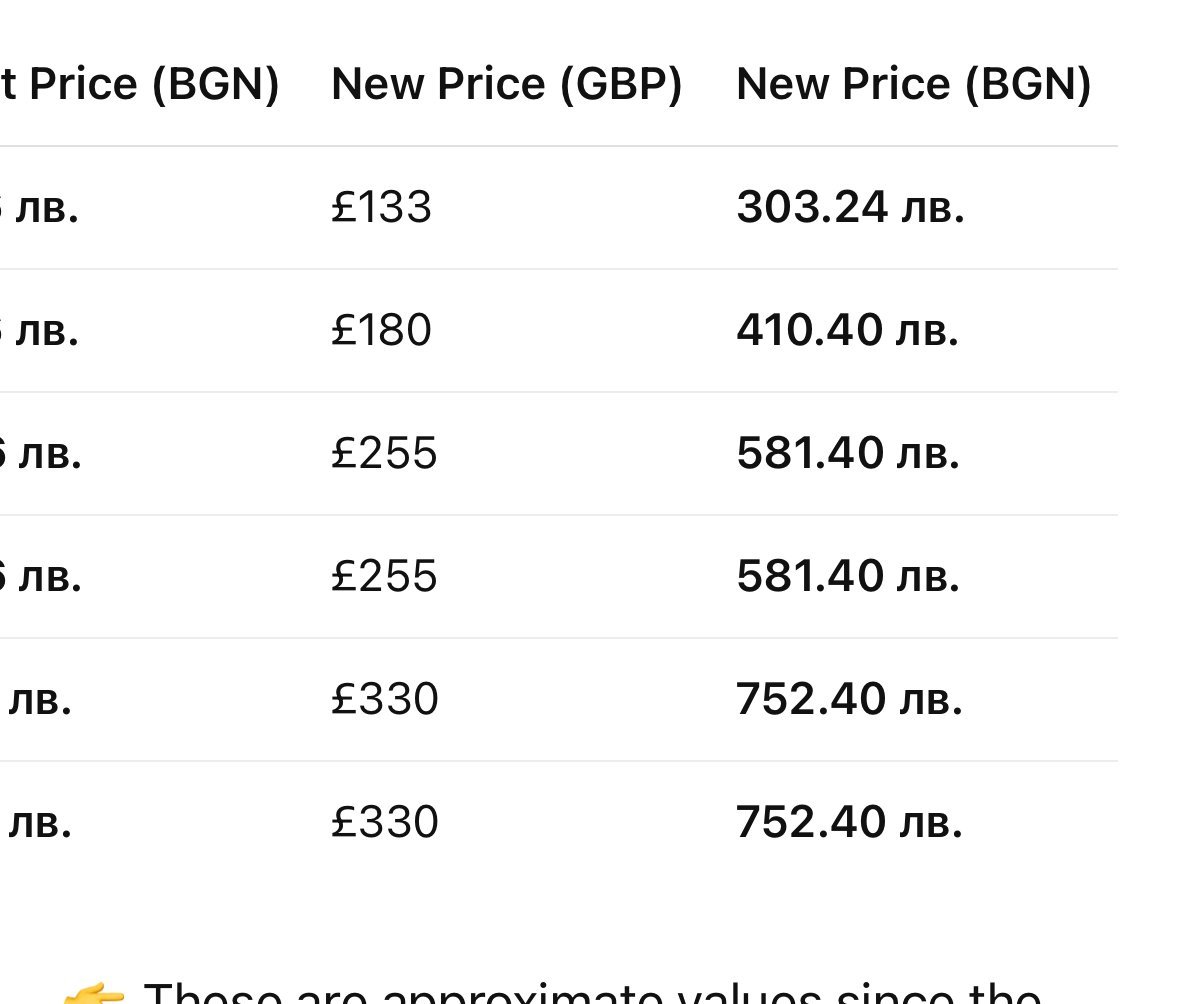Select the £180 price cell
This screenshot has width=1179, height=1004.
(381, 330)
